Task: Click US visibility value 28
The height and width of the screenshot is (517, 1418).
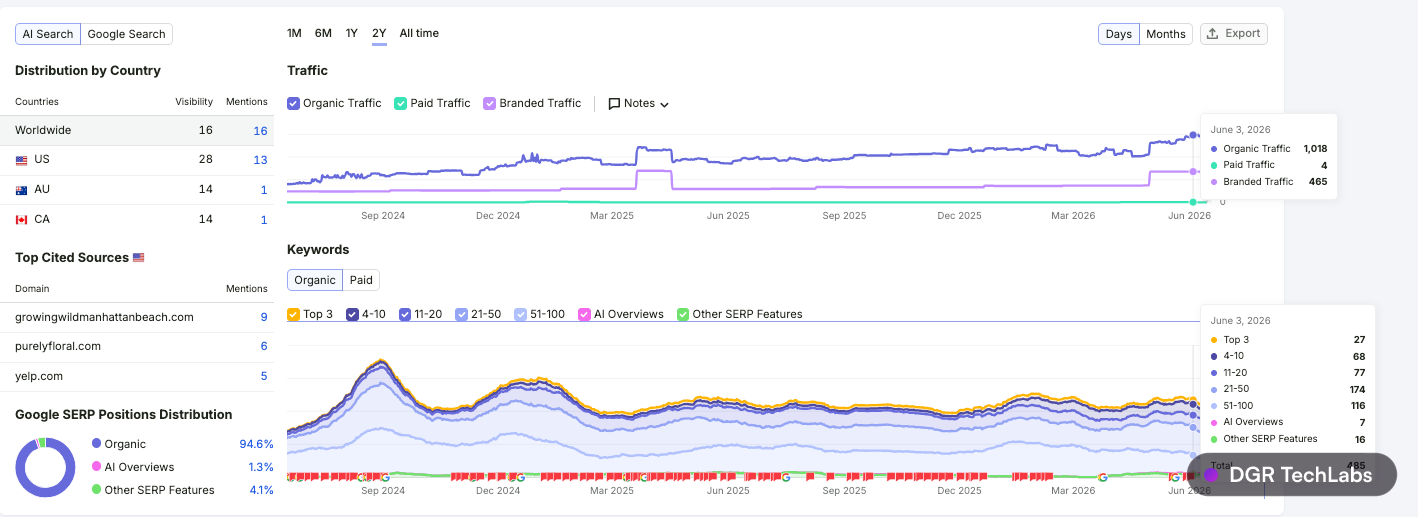Action: point(206,160)
